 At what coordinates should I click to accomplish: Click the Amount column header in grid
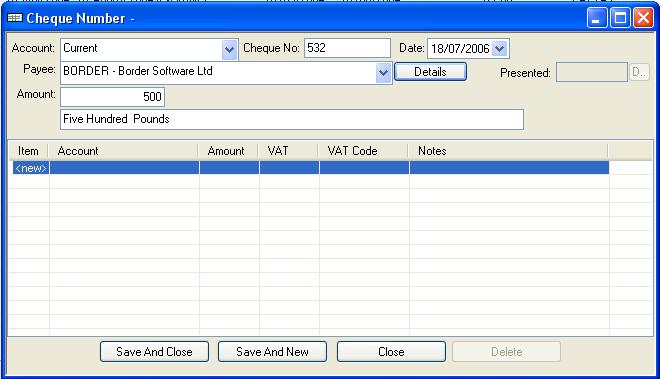coord(228,151)
